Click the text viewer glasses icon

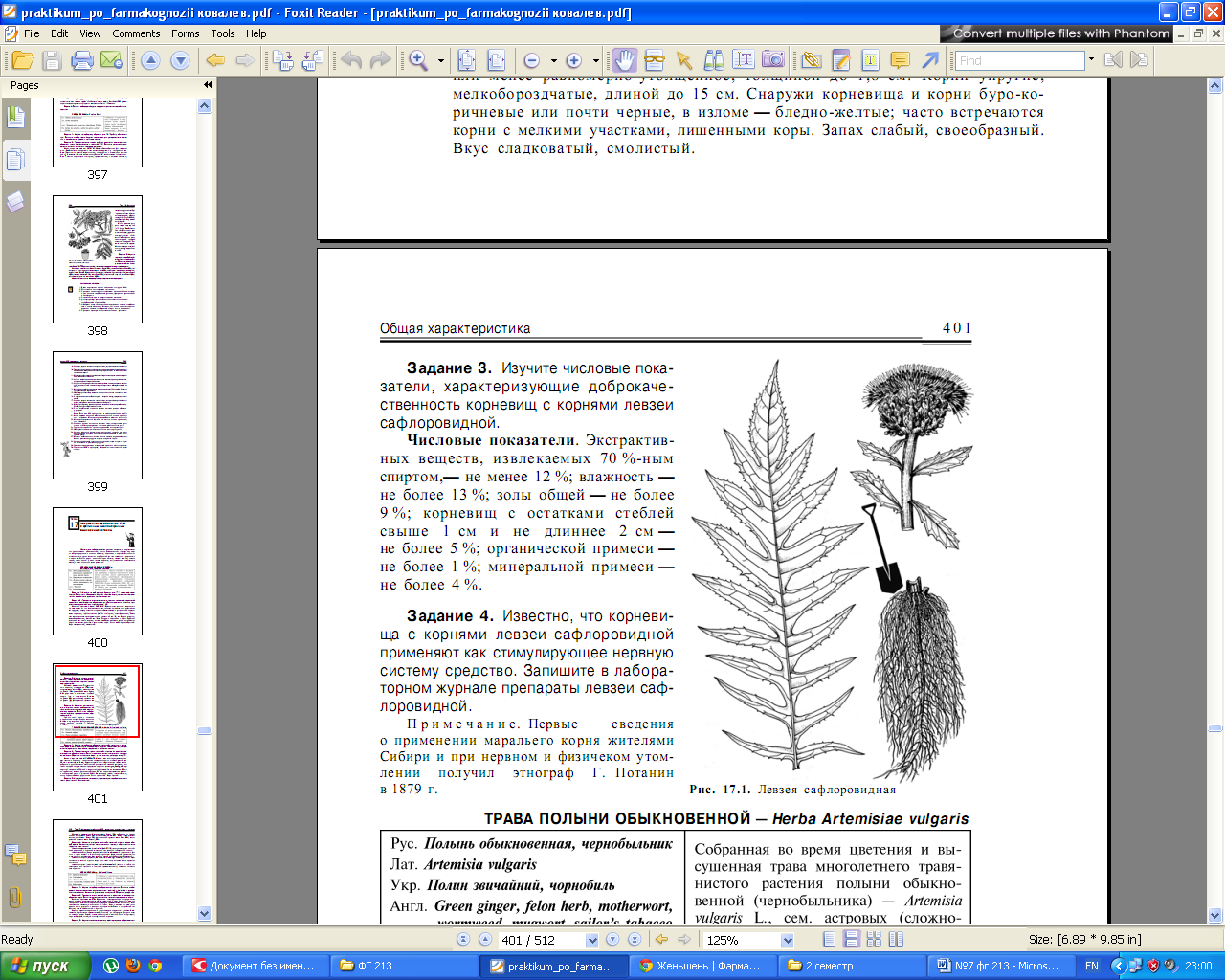pos(655,60)
